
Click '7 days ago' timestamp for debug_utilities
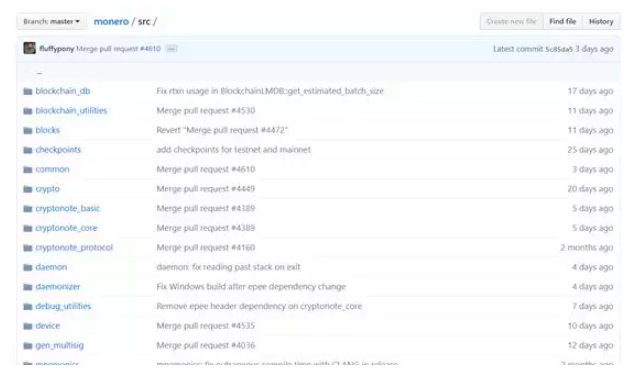tap(593, 306)
